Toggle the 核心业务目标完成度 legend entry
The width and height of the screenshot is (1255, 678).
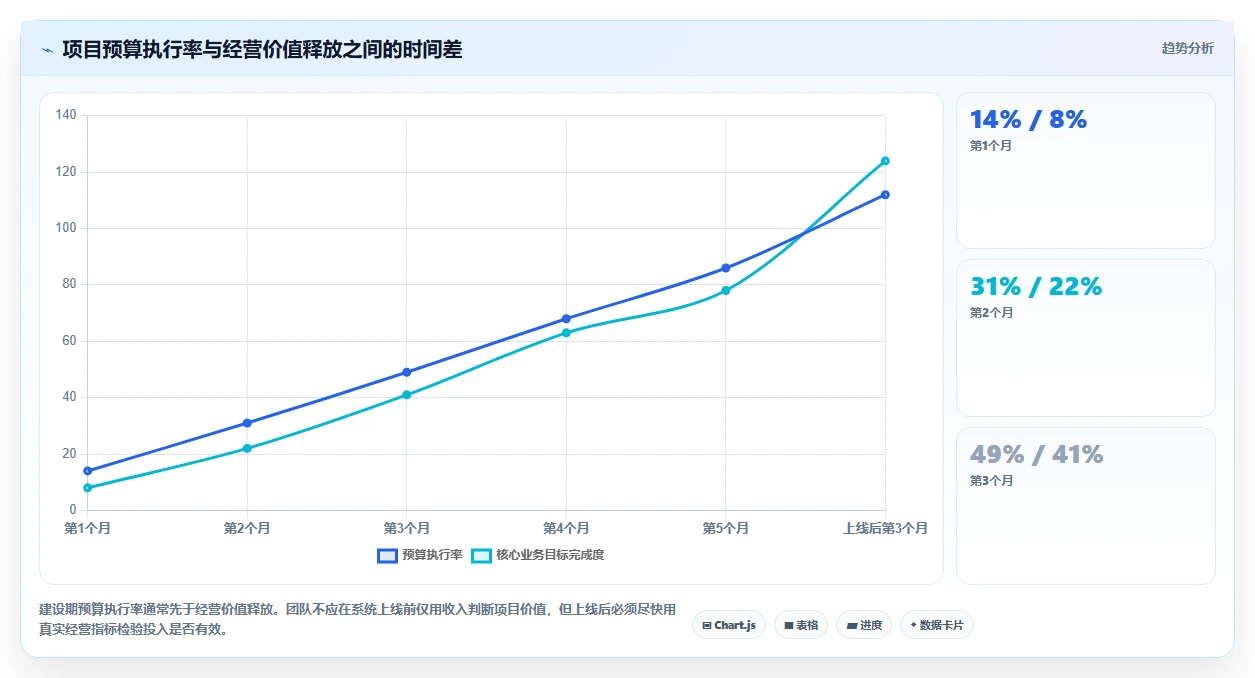(538, 555)
